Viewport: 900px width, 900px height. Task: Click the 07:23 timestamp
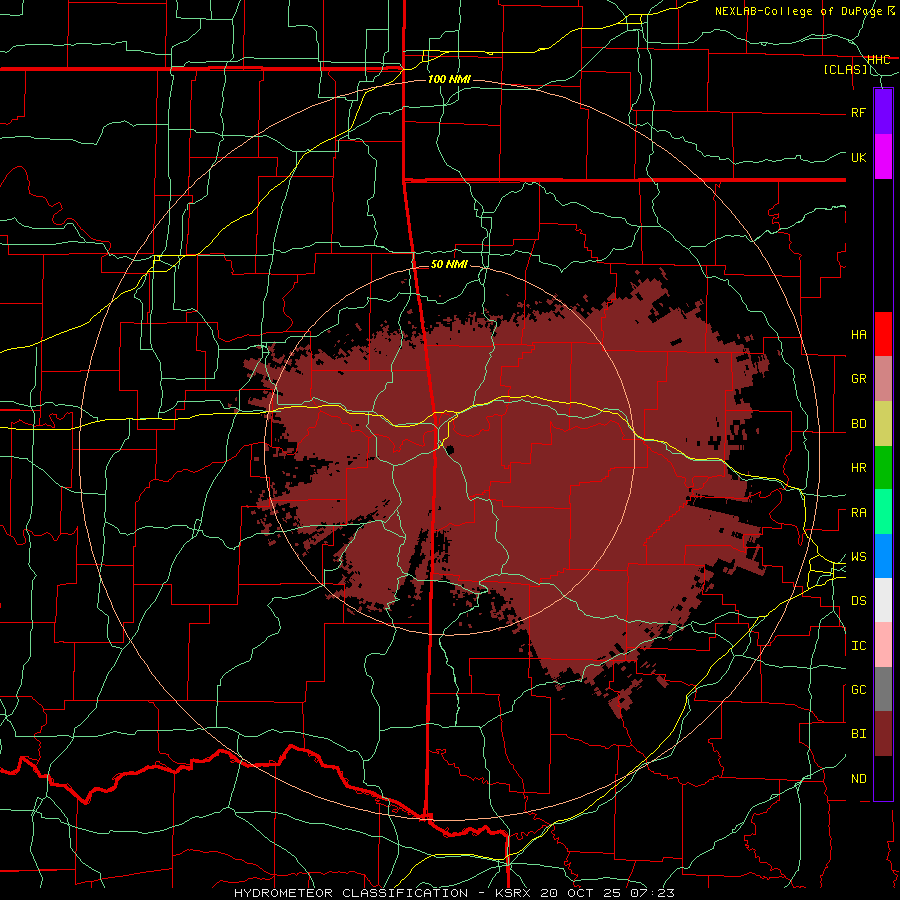tap(652, 893)
